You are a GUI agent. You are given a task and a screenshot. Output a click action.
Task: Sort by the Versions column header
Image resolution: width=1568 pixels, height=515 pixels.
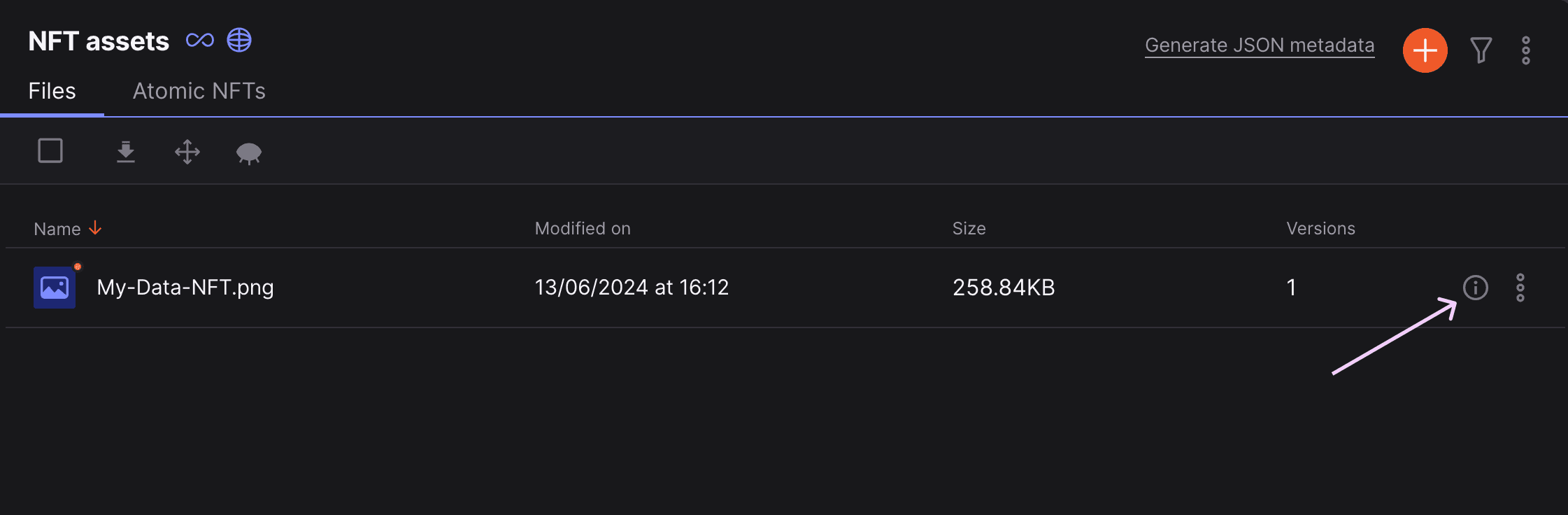point(1320,228)
